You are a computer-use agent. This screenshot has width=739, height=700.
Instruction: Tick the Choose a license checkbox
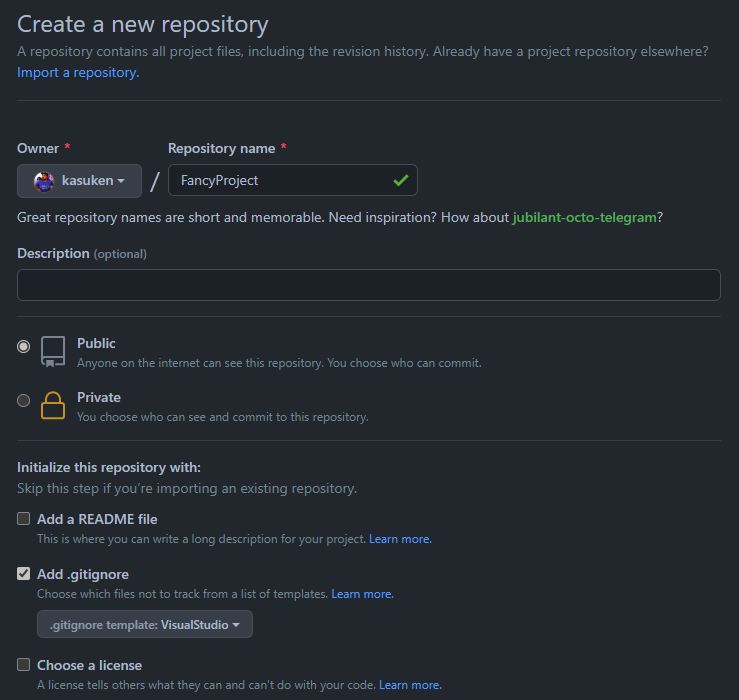tap(24, 665)
